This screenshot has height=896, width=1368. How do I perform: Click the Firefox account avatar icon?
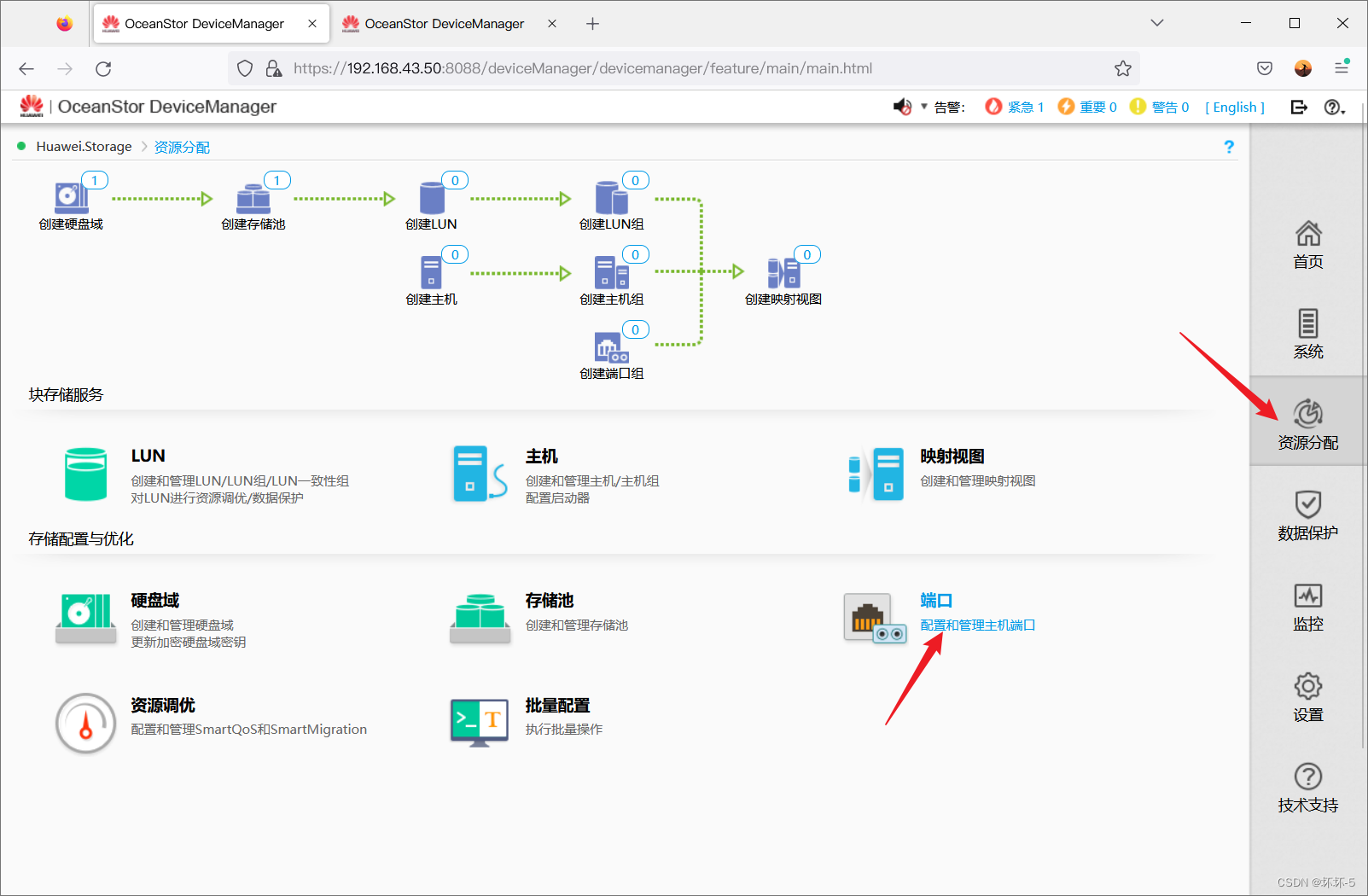tap(1303, 68)
